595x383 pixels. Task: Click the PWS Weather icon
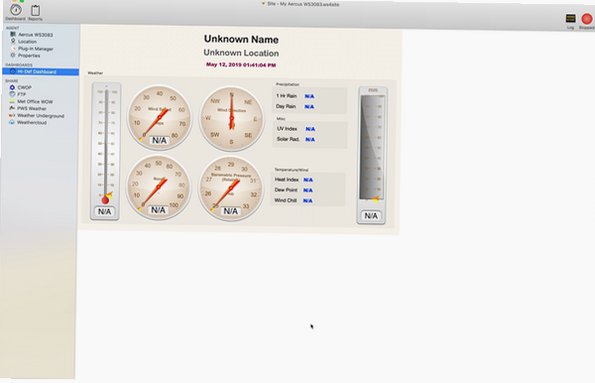point(12,108)
